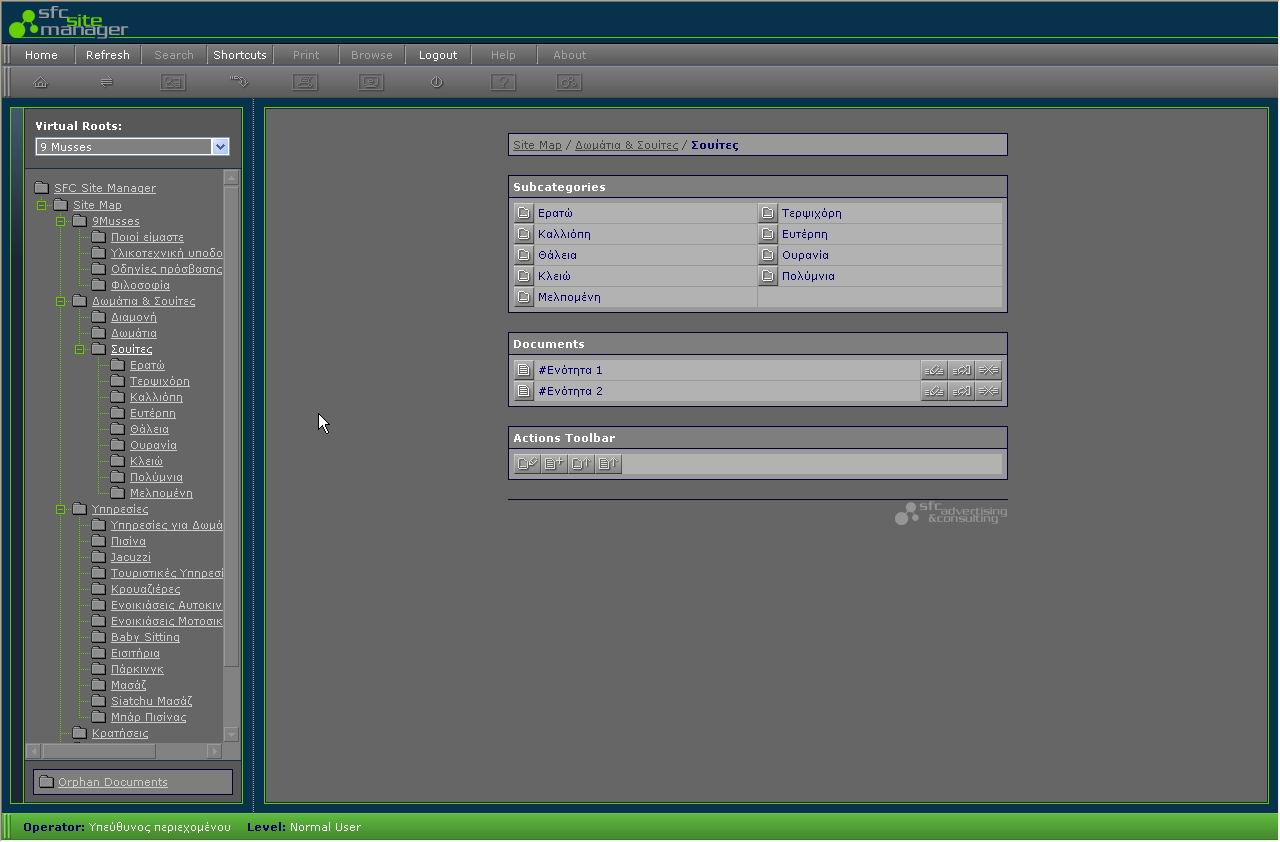Click the folder icon beside Τερψιχόρη subcategory
The image size is (1280, 842).
pyautogui.click(x=767, y=213)
